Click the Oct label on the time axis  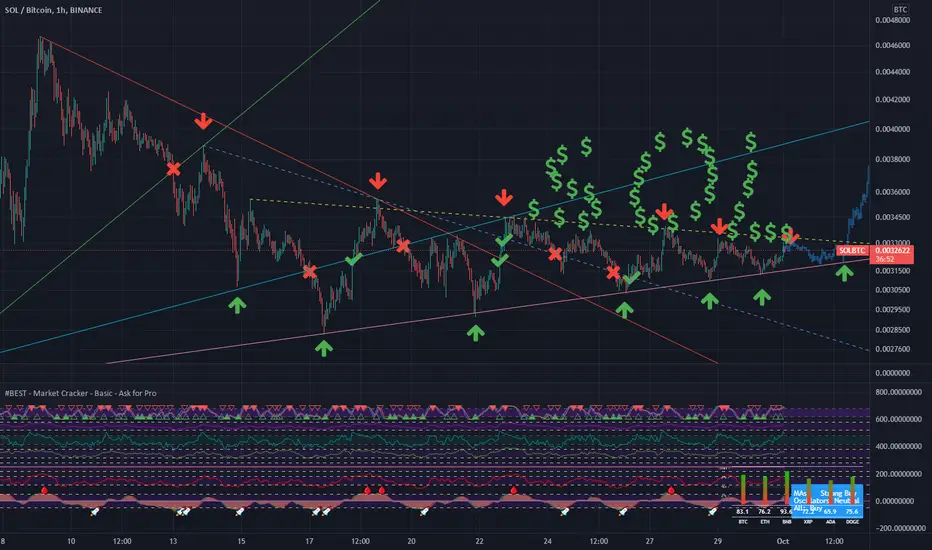pyautogui.click(x=783, y=541)
